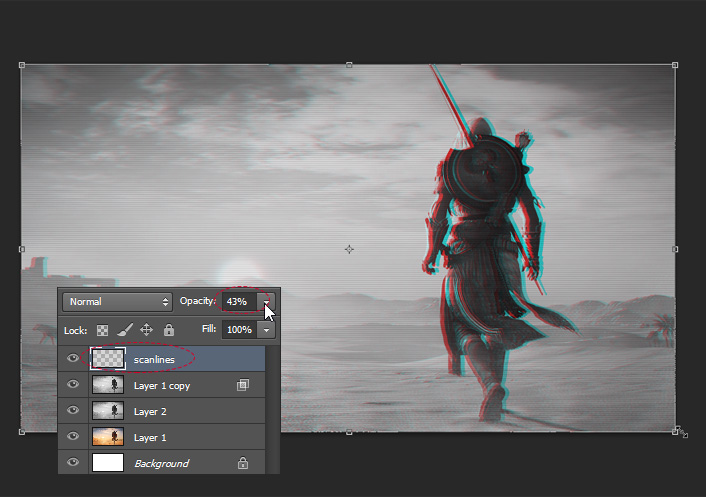Click the left-middle transform handle

point(22,249)
